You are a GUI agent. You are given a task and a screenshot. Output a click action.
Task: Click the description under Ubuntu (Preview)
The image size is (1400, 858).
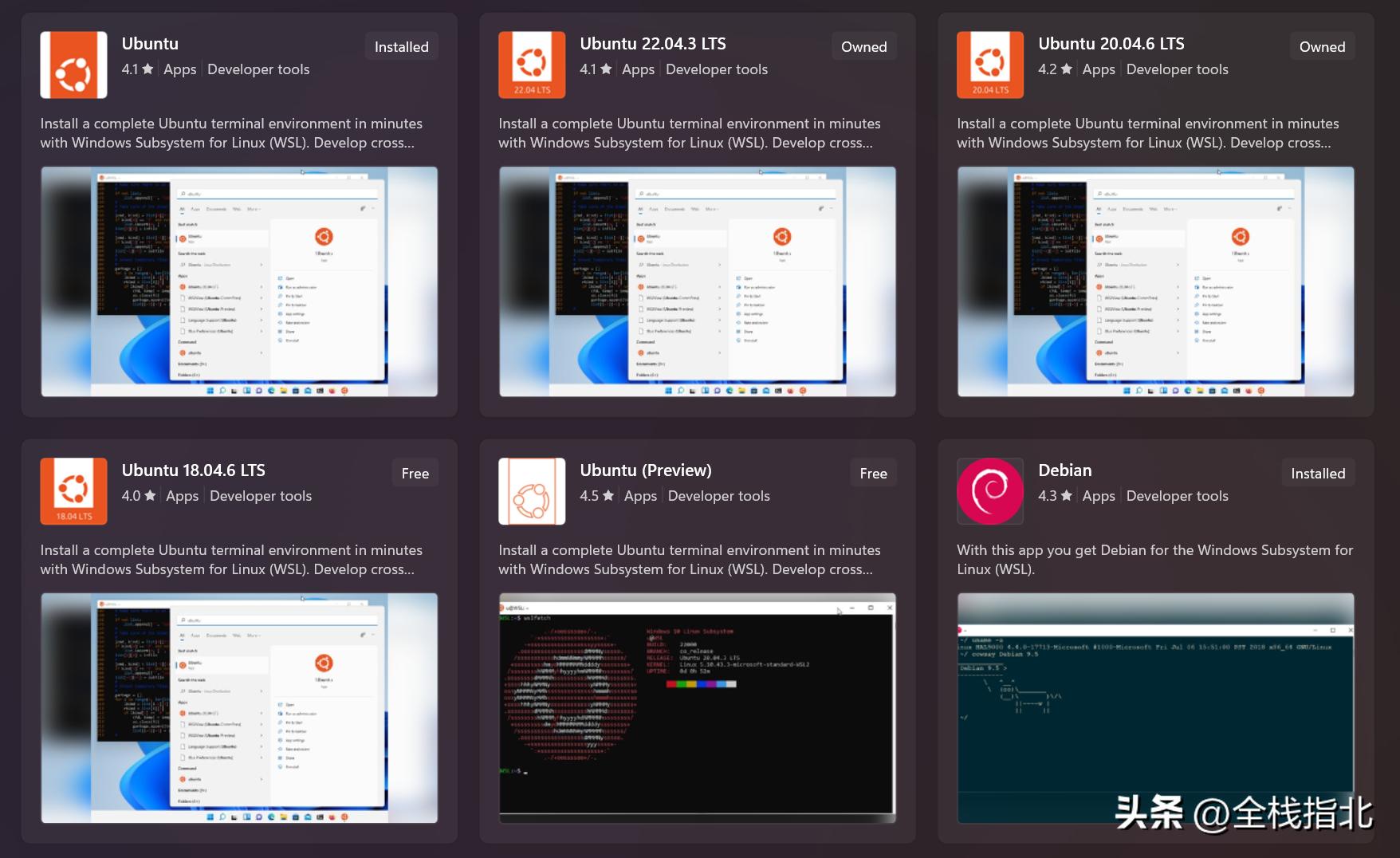click(x=690, y=560)
